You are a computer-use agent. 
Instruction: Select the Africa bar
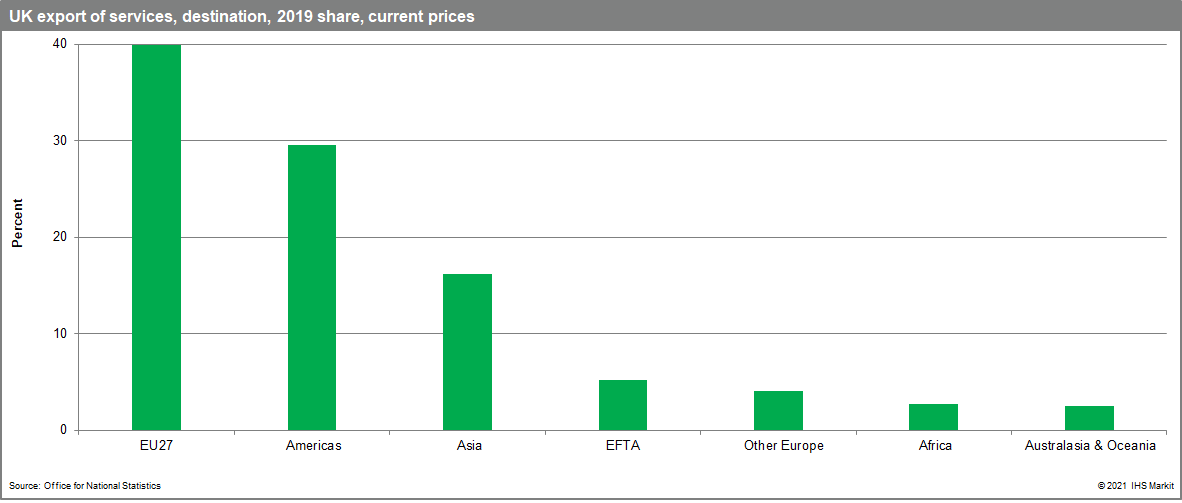tap(934, 416)
